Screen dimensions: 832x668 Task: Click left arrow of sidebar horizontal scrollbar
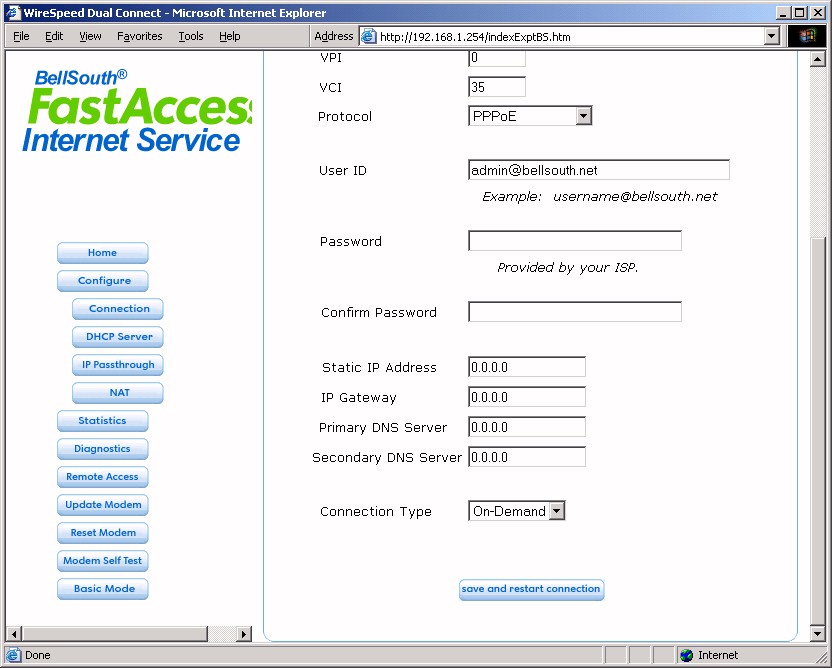click(x=14, y=634)
